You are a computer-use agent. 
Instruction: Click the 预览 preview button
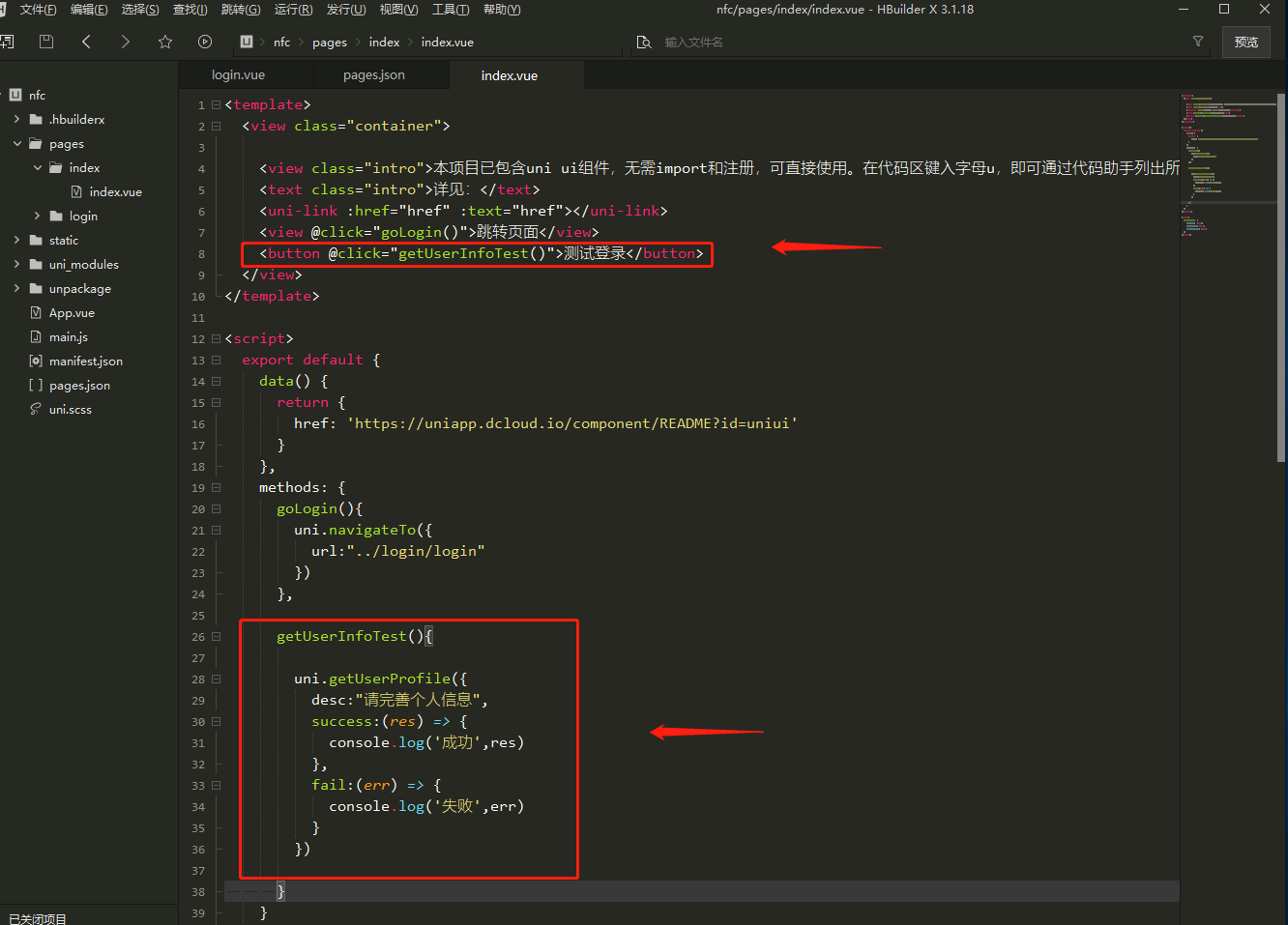(x=1245, y=43)
